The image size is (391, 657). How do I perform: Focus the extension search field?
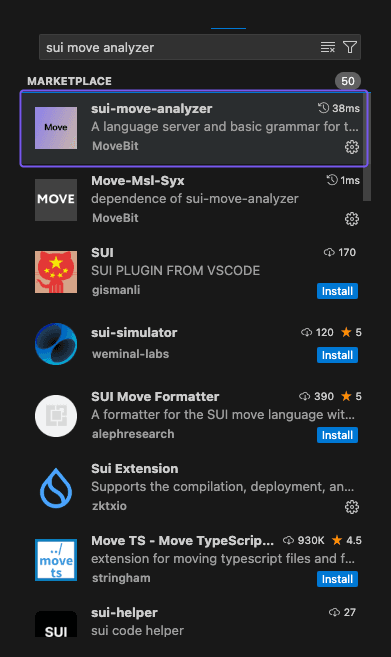[x=180, y=47]
